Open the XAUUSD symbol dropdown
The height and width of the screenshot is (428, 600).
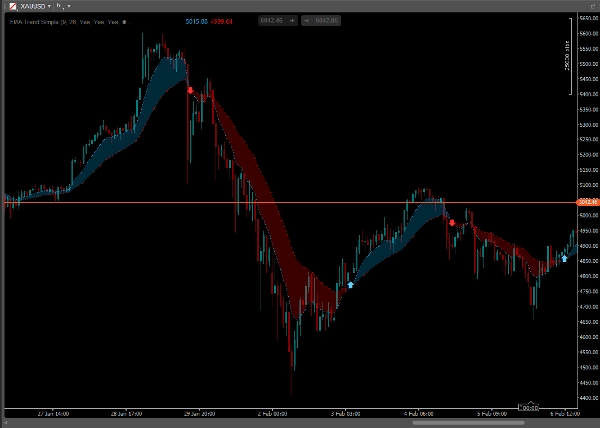(49, 6)
